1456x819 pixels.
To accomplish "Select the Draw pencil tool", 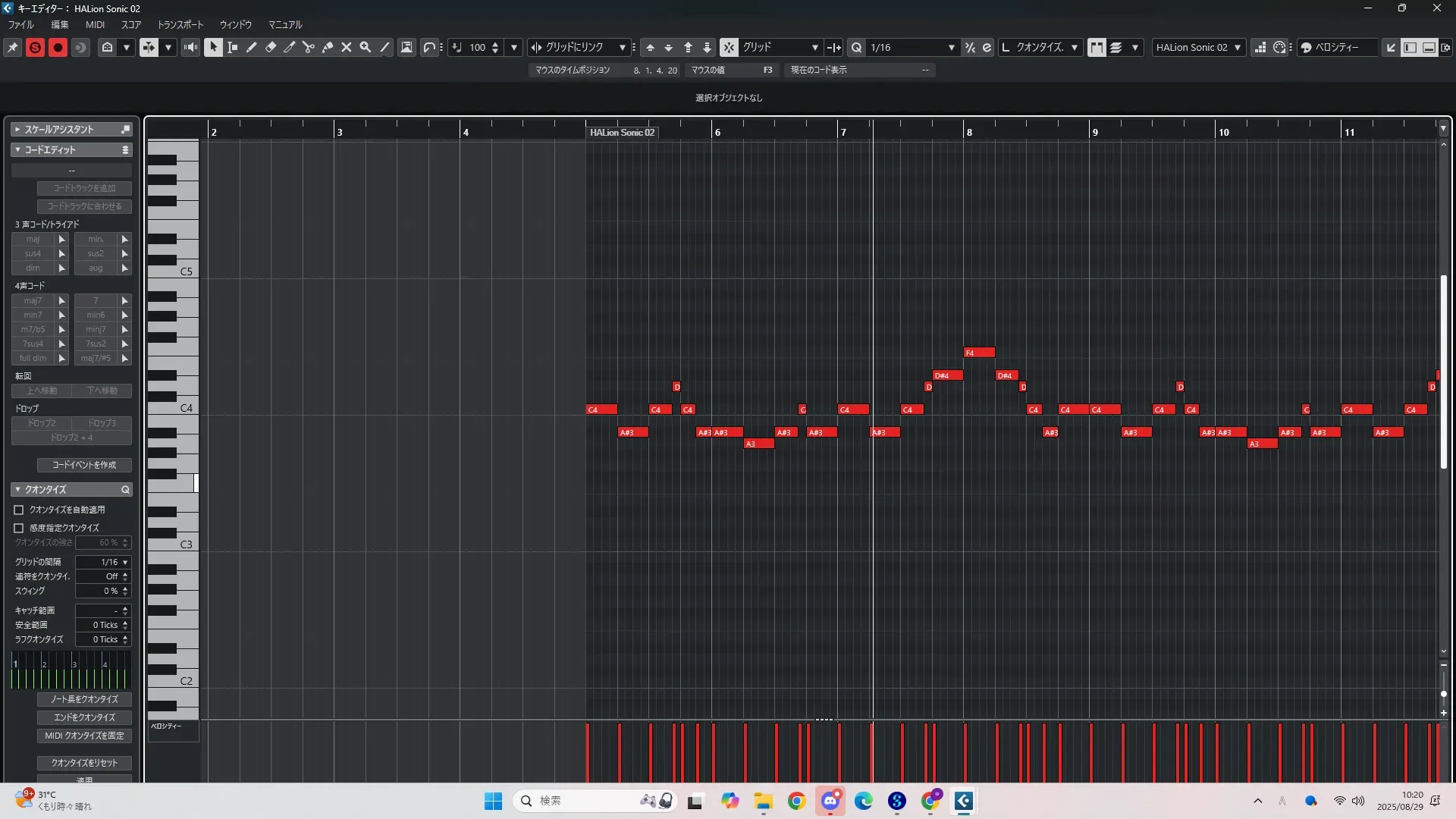I will [x=252, y=47].
